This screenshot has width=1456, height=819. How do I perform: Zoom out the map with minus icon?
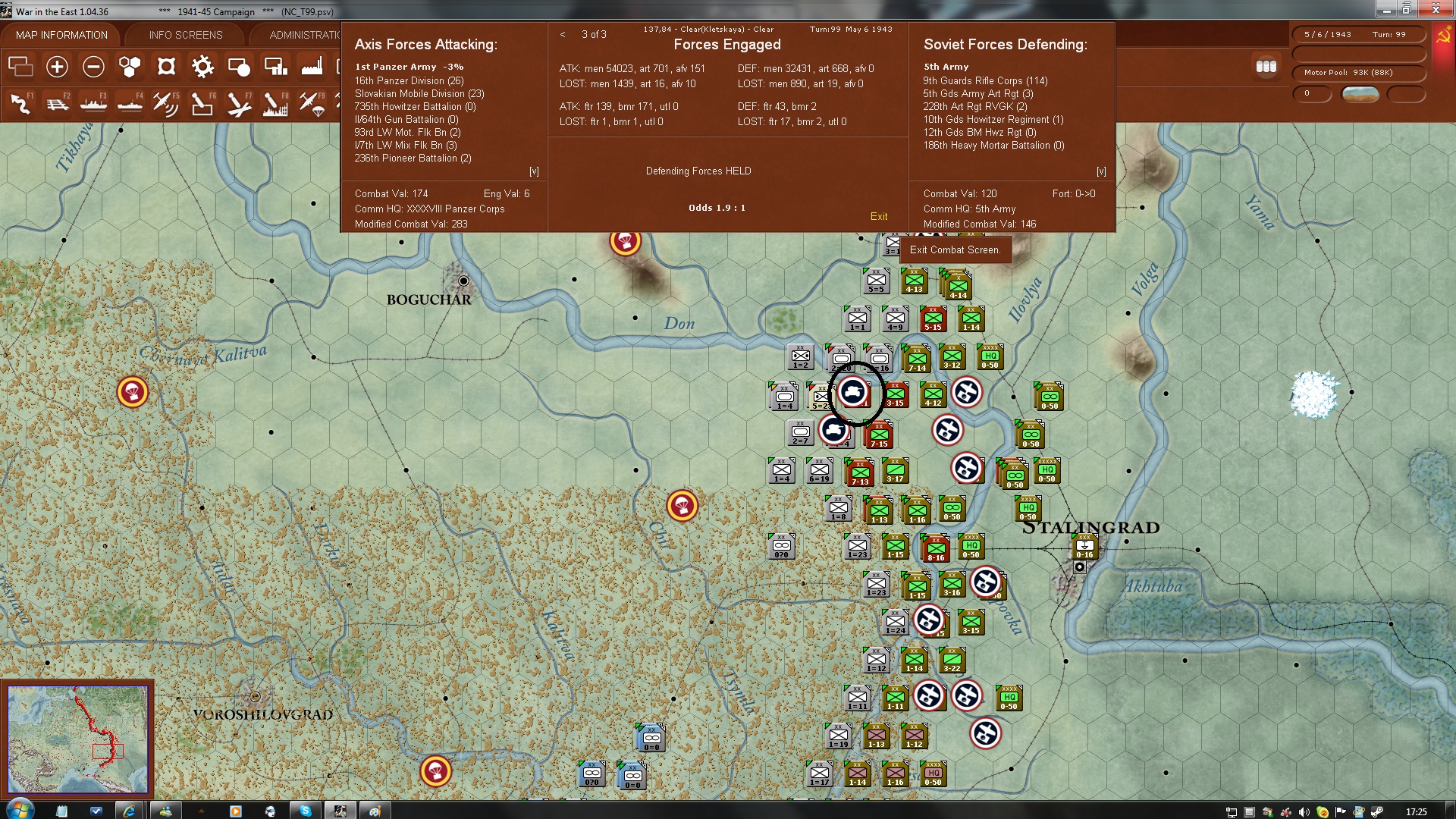[x=93, y=67]
